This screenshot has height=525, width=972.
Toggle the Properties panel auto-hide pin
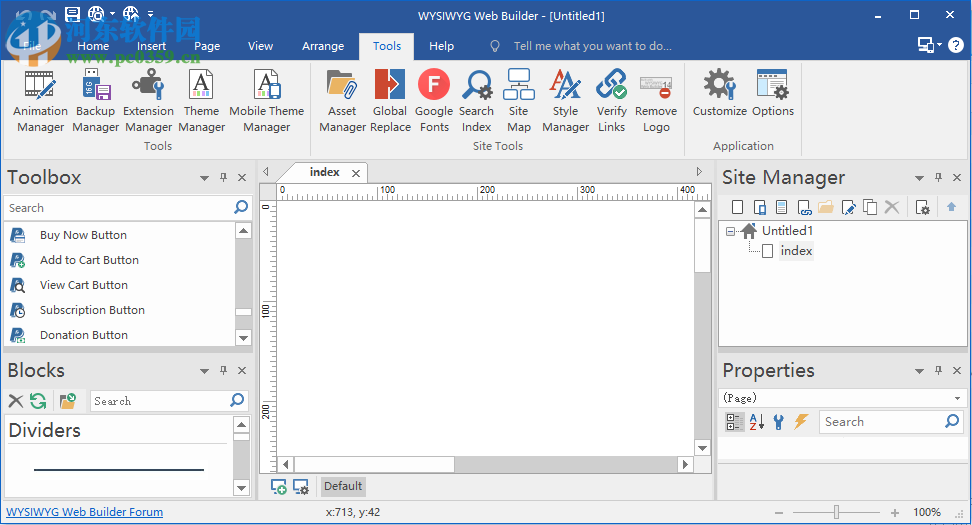[939, 370]
